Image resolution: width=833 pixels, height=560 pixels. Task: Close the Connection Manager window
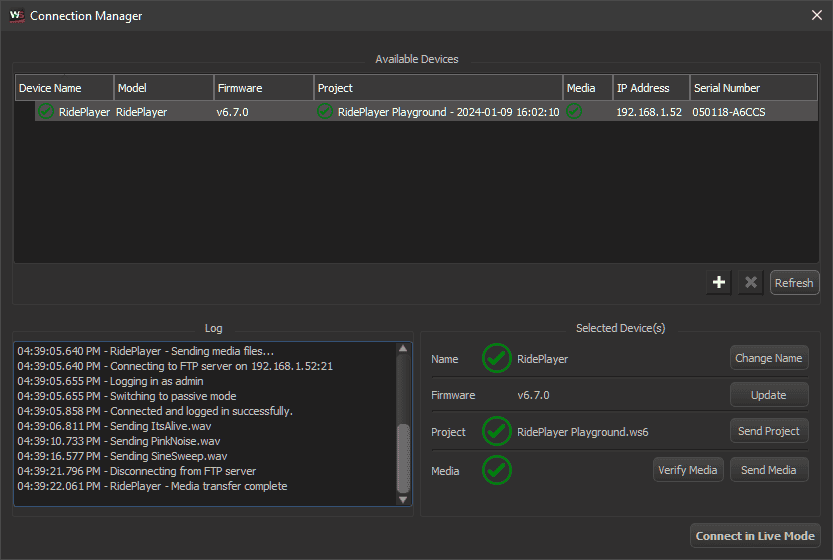[816, 15]
